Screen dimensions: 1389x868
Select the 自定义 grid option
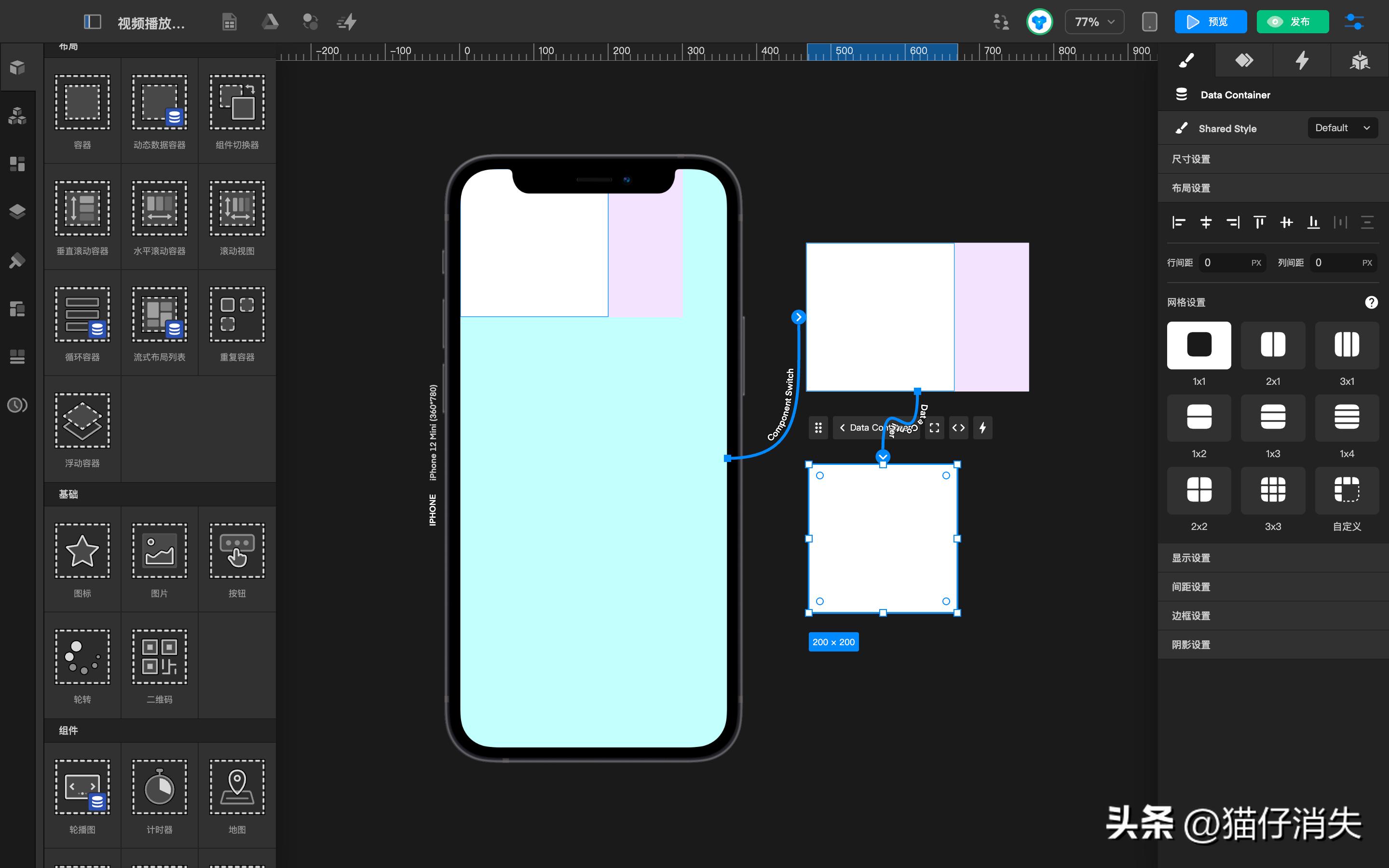pos(1347,490)
